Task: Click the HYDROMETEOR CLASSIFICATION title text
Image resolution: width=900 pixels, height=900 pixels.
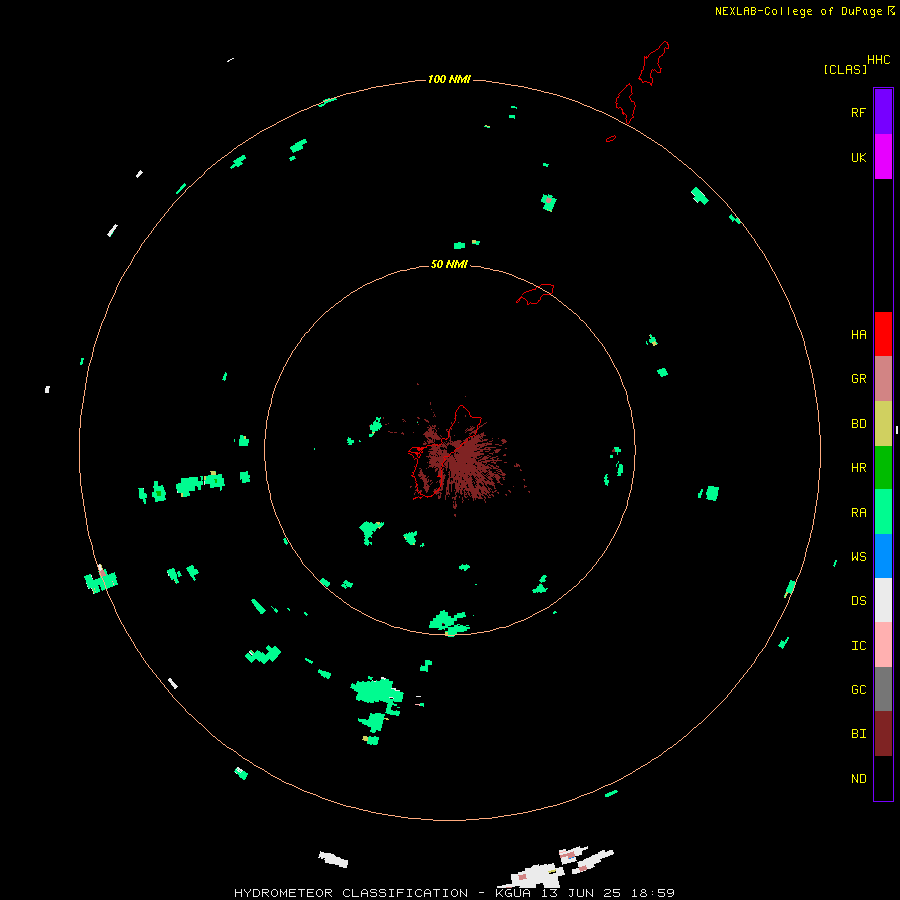Action: point(351,893)
